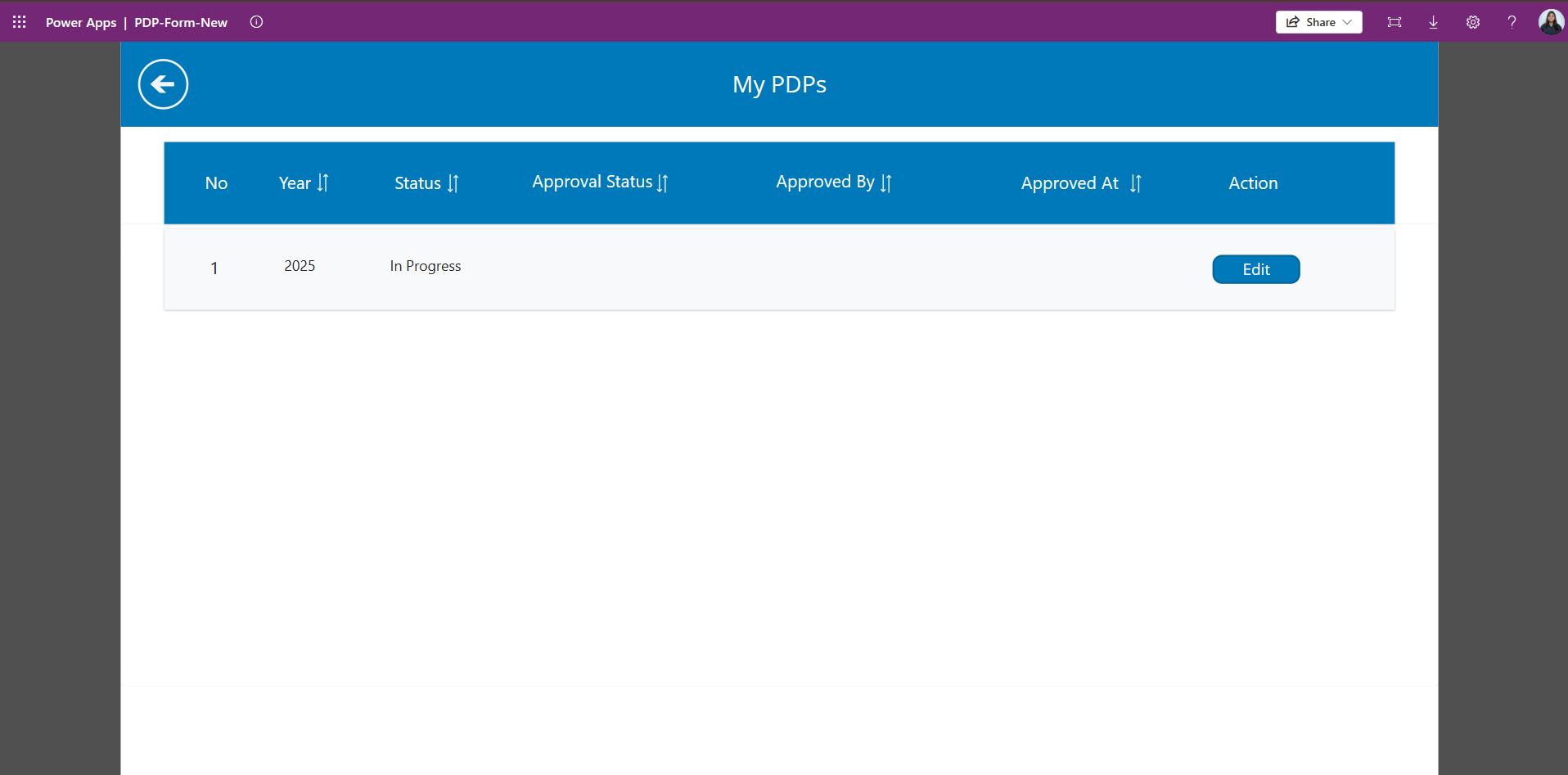This screenshot has height=775, width=1568.
Task: Click the back arrow icon
Action: (163, 84)
